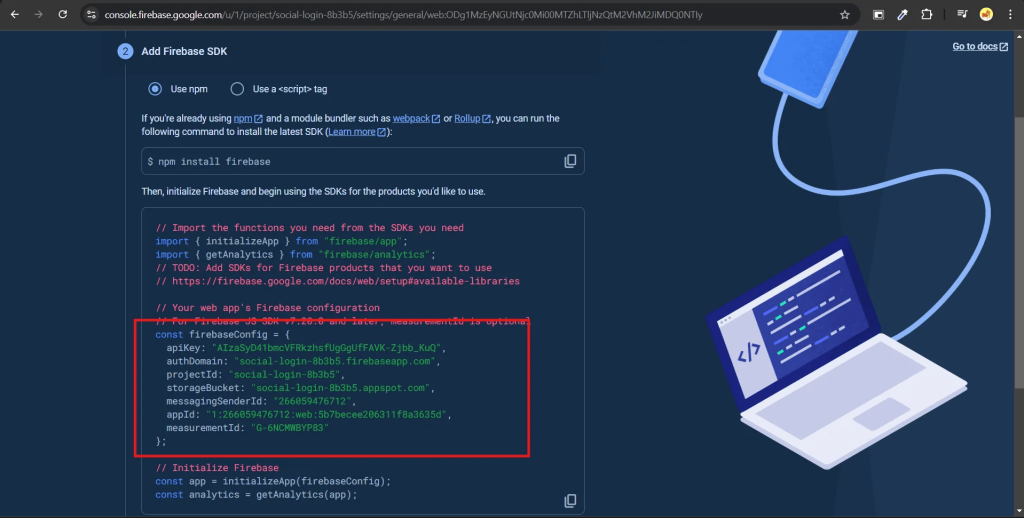
Task: Open the browser Extensions puzzle icon
Action: (x=926, y=15)
